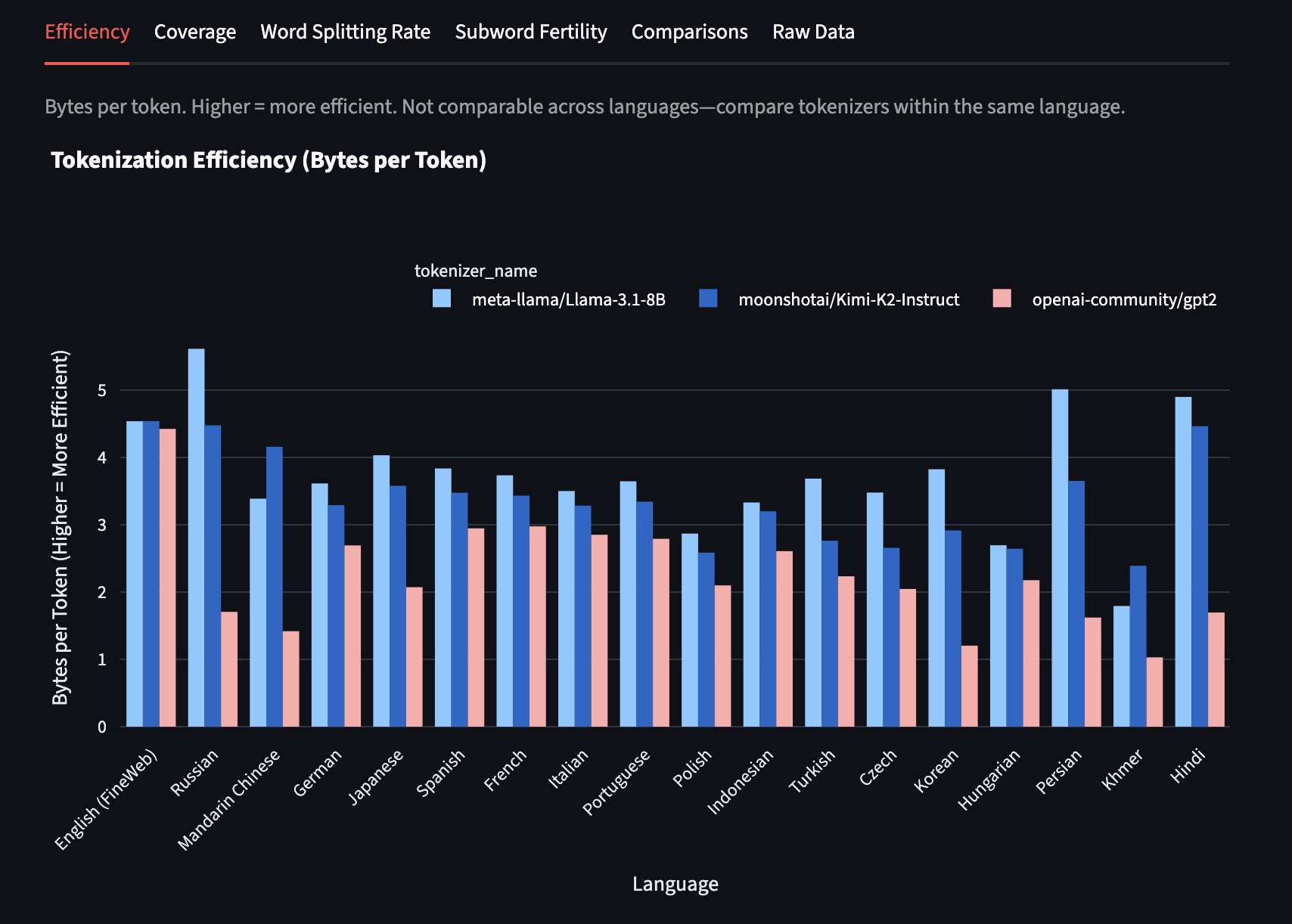
Task: Click the Llama bar for Russian
Action: click(x=196, y=537)
